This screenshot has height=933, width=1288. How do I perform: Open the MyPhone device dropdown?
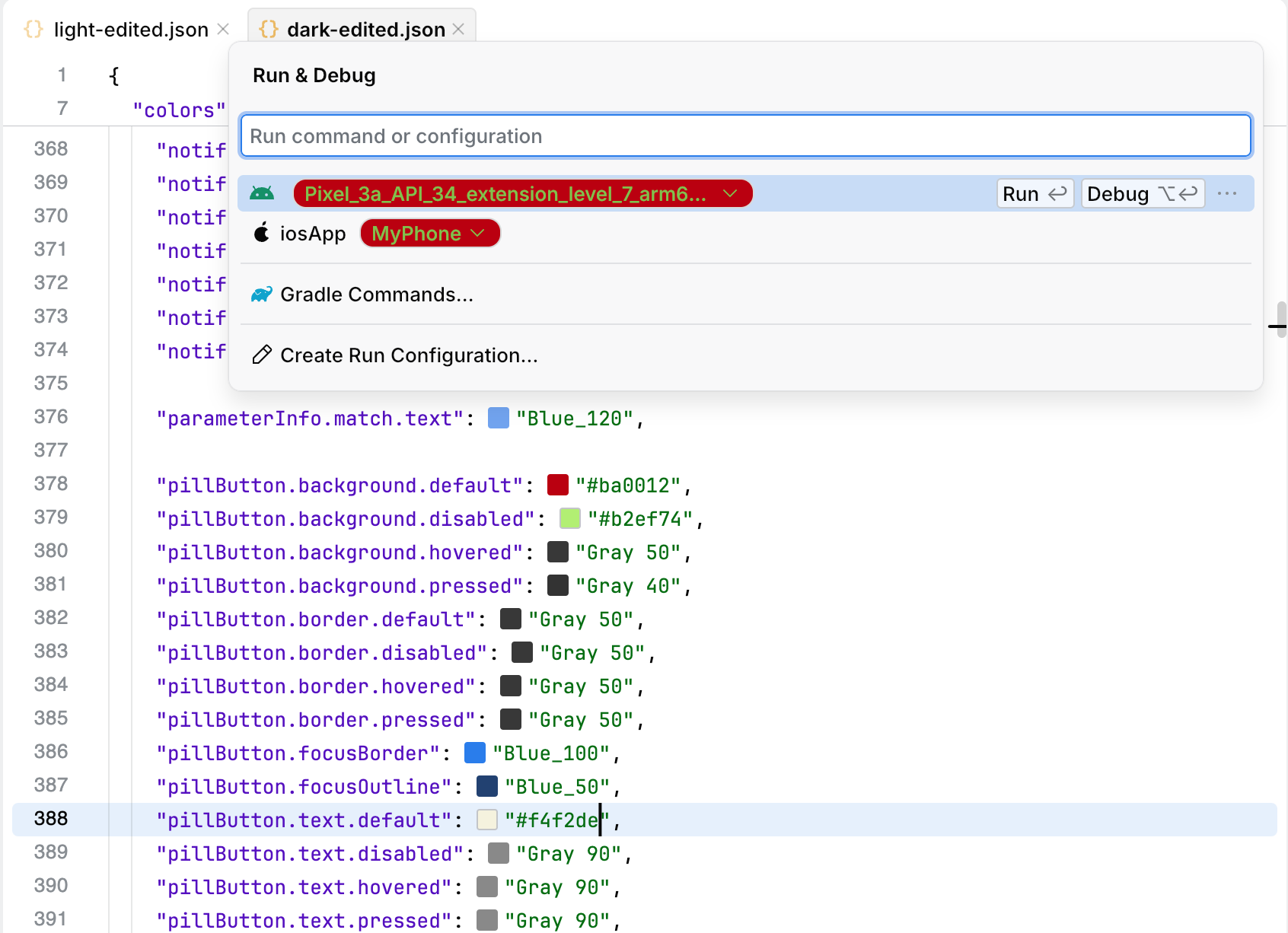click(x=478, y=234)
